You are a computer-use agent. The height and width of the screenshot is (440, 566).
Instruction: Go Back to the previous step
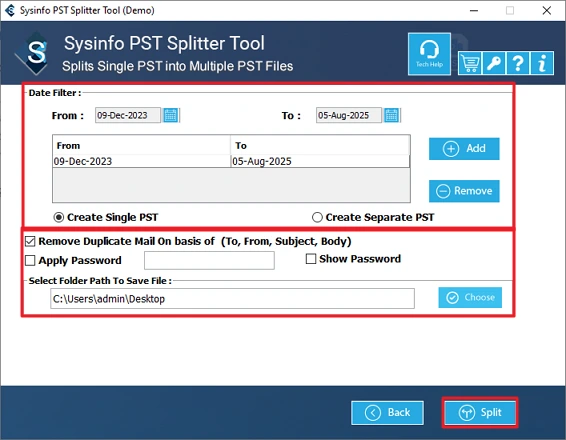click(387, 413)
